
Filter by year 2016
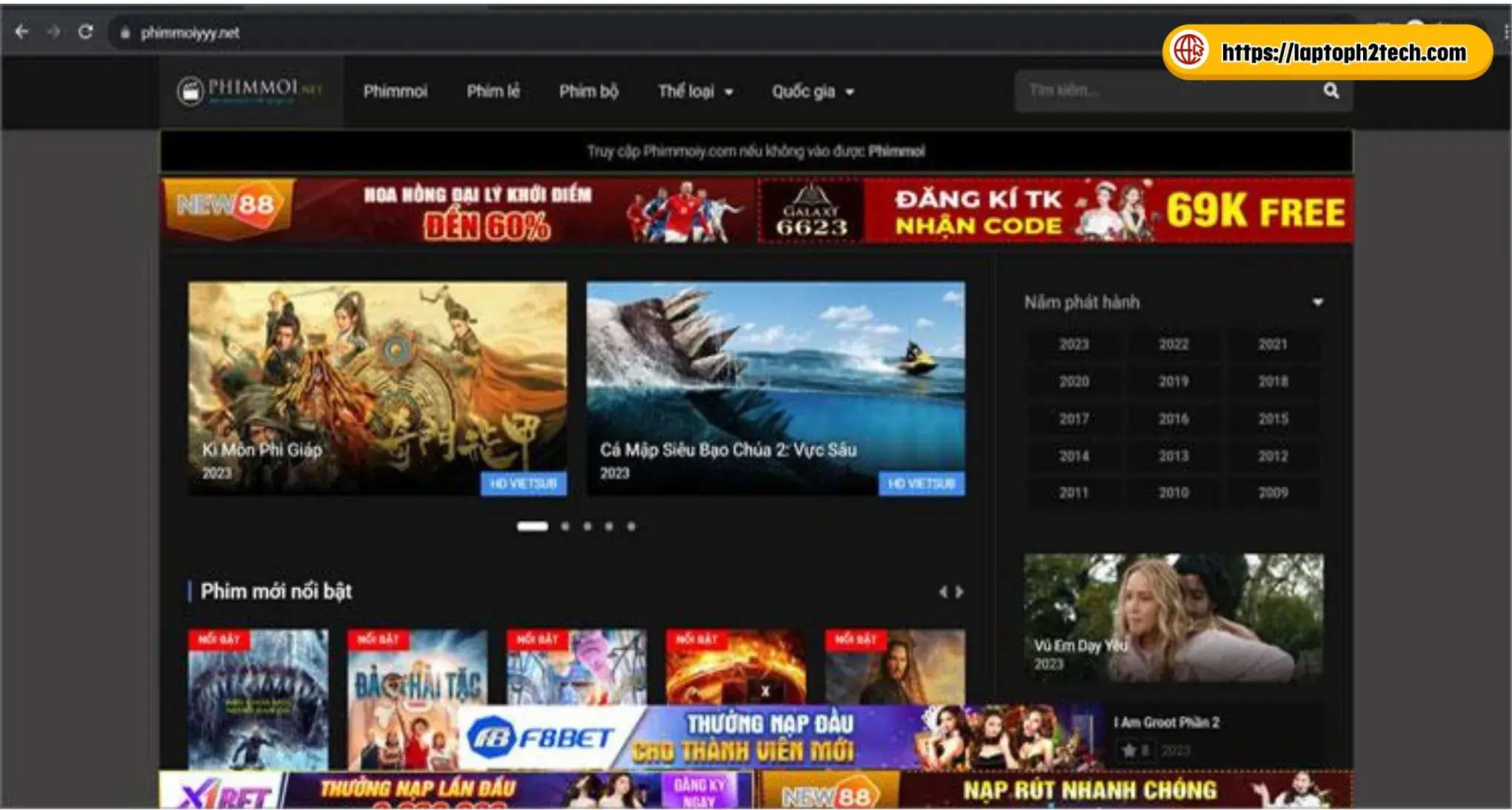pos(1173,419)
